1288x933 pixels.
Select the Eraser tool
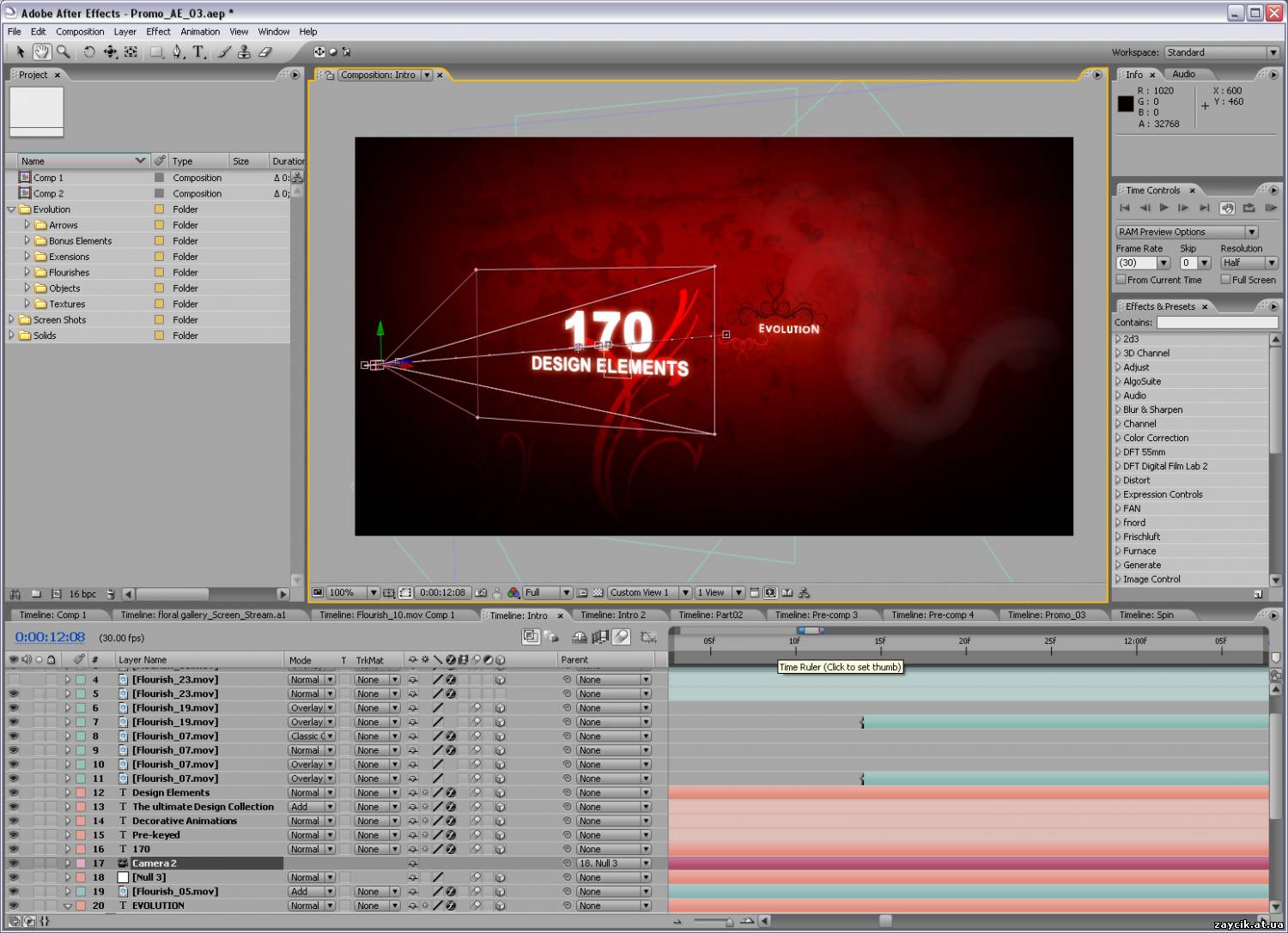click(264, 52)
